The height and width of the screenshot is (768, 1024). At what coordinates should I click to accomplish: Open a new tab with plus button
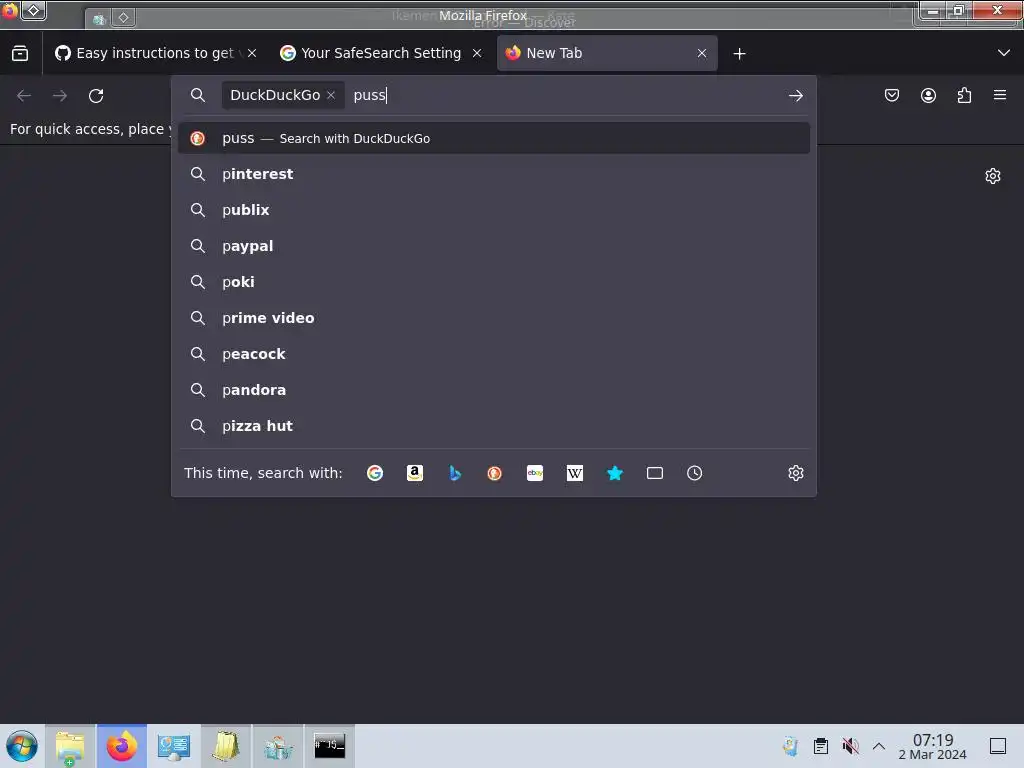pos(739,54)
